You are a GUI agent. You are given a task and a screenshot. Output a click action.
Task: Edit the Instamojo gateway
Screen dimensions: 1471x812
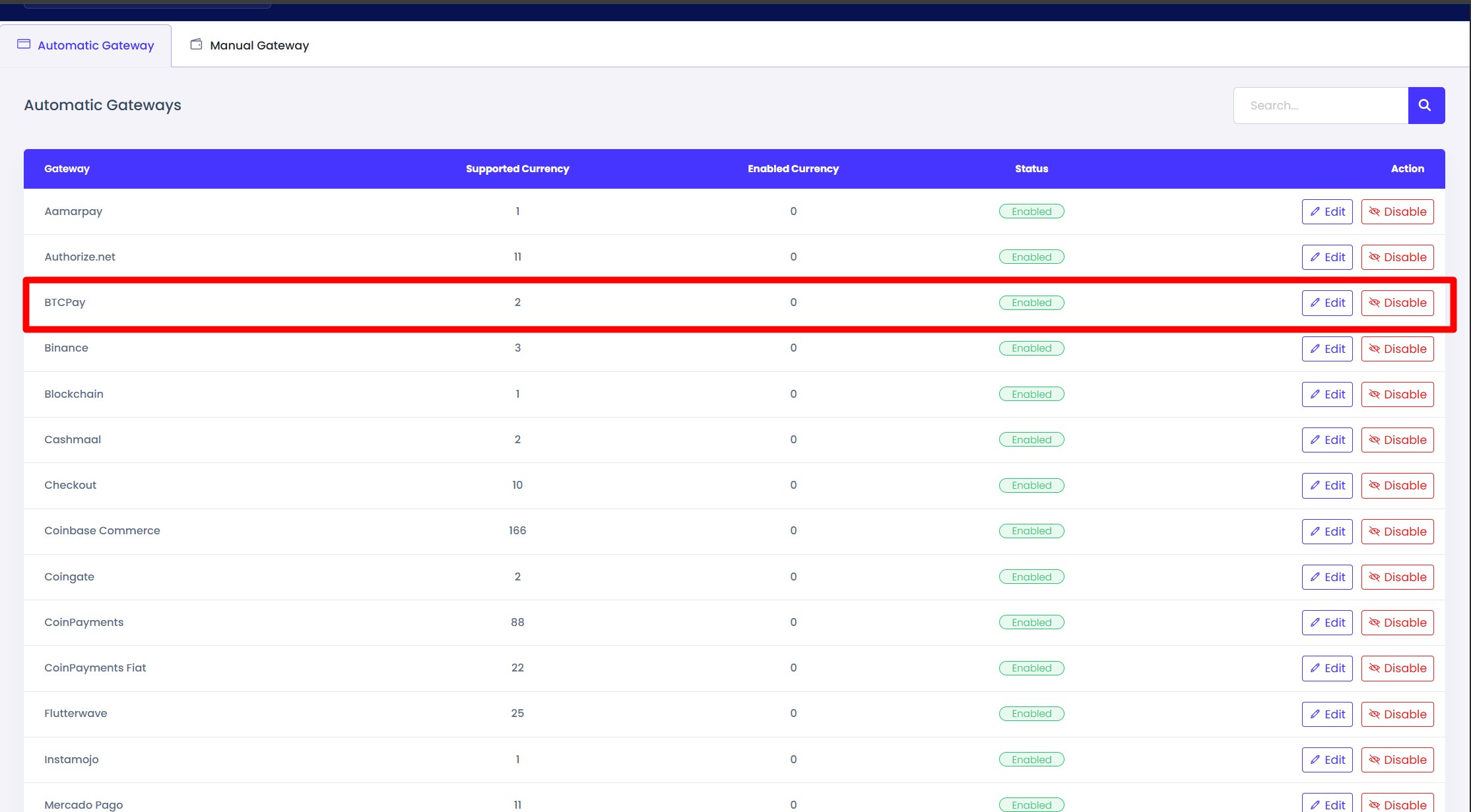[1327, 760]
